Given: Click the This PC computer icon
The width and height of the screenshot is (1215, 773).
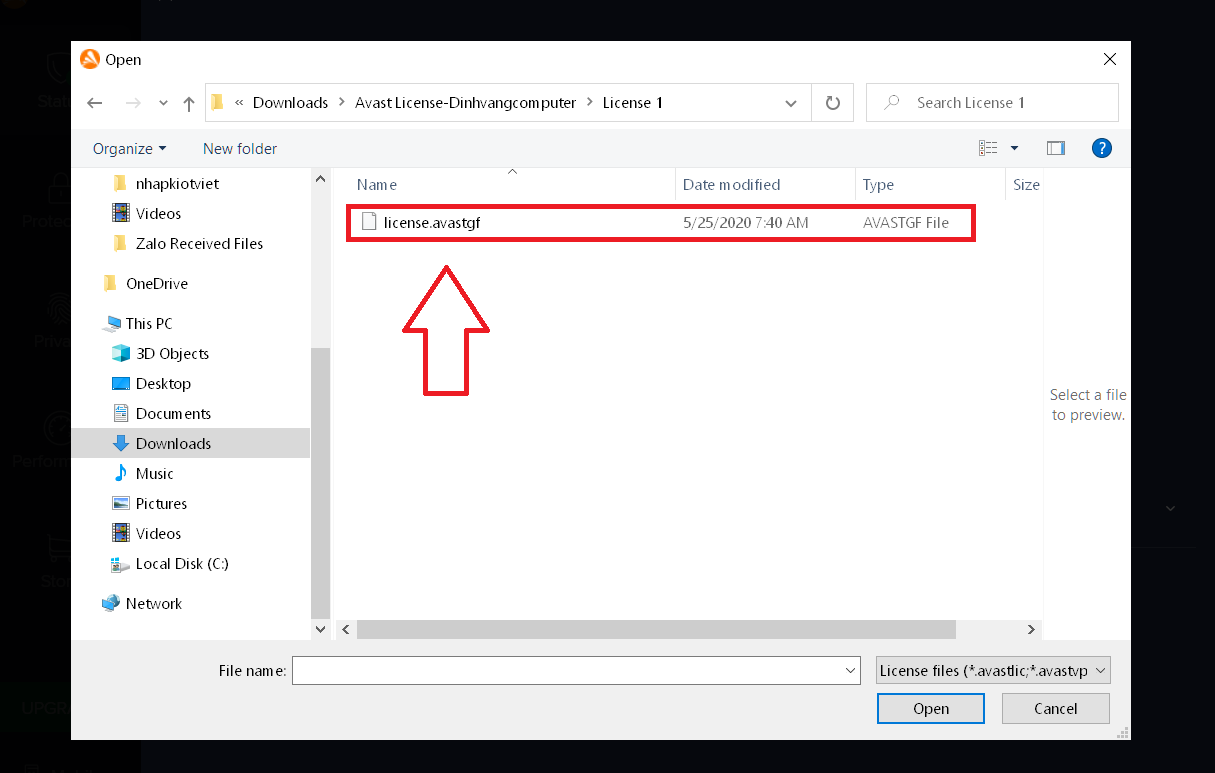Looking at the screenshot, I should [111, 323].
